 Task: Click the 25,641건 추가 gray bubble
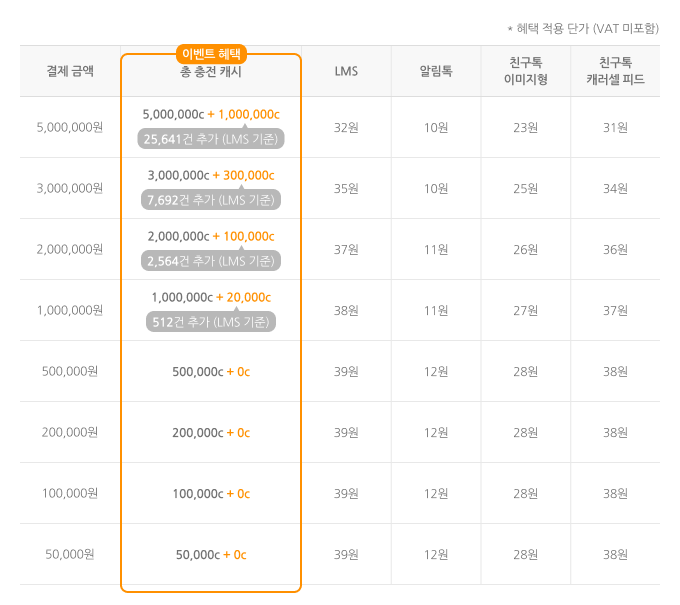(211, 139)
